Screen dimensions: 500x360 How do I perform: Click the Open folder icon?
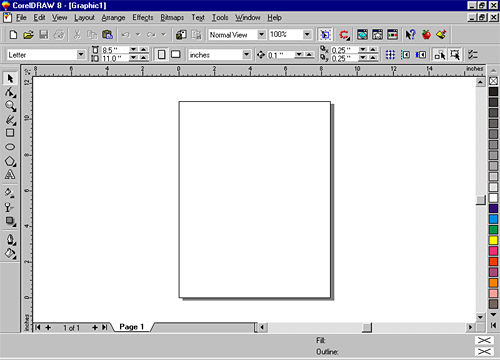point(28,35)
